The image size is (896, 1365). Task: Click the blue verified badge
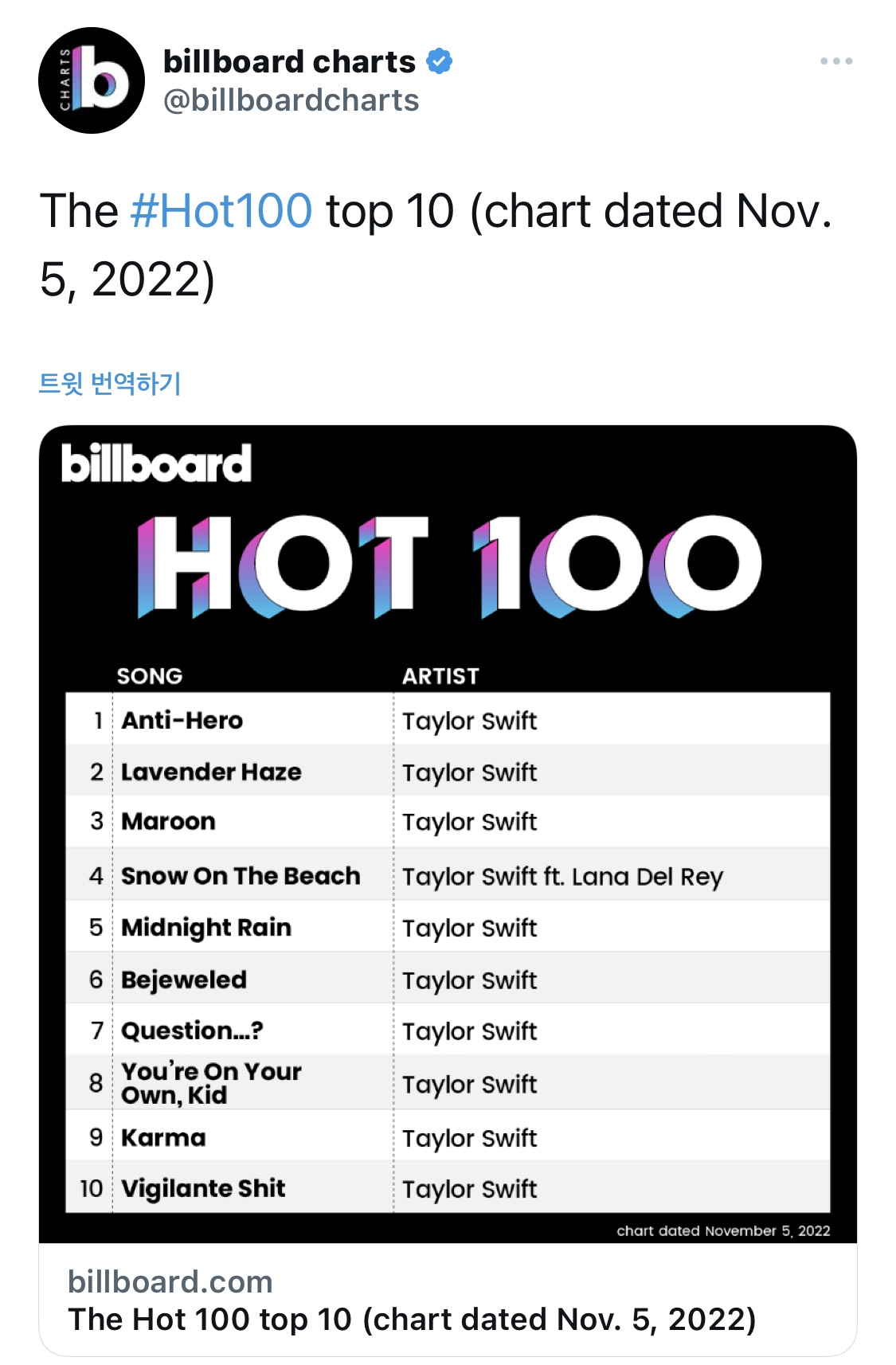440,61
